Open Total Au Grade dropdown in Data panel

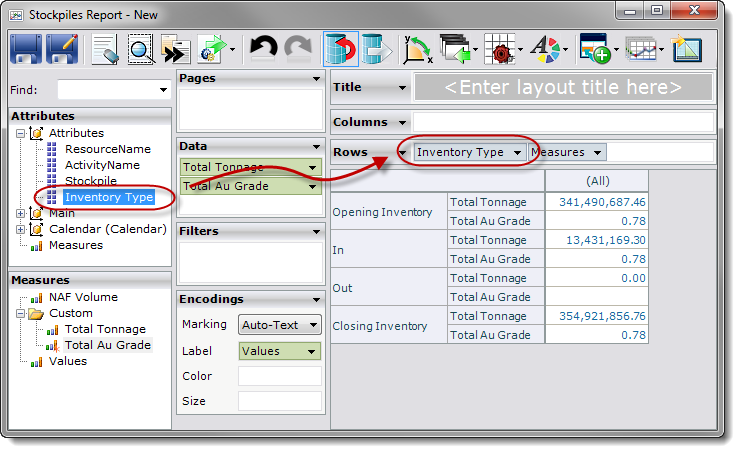click(x=312, y=186)
